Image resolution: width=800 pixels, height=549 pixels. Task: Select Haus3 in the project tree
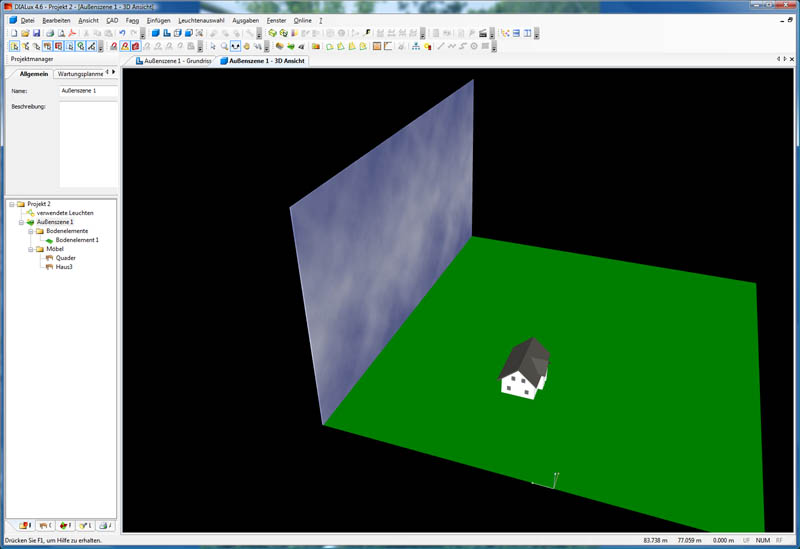[64, 267]
